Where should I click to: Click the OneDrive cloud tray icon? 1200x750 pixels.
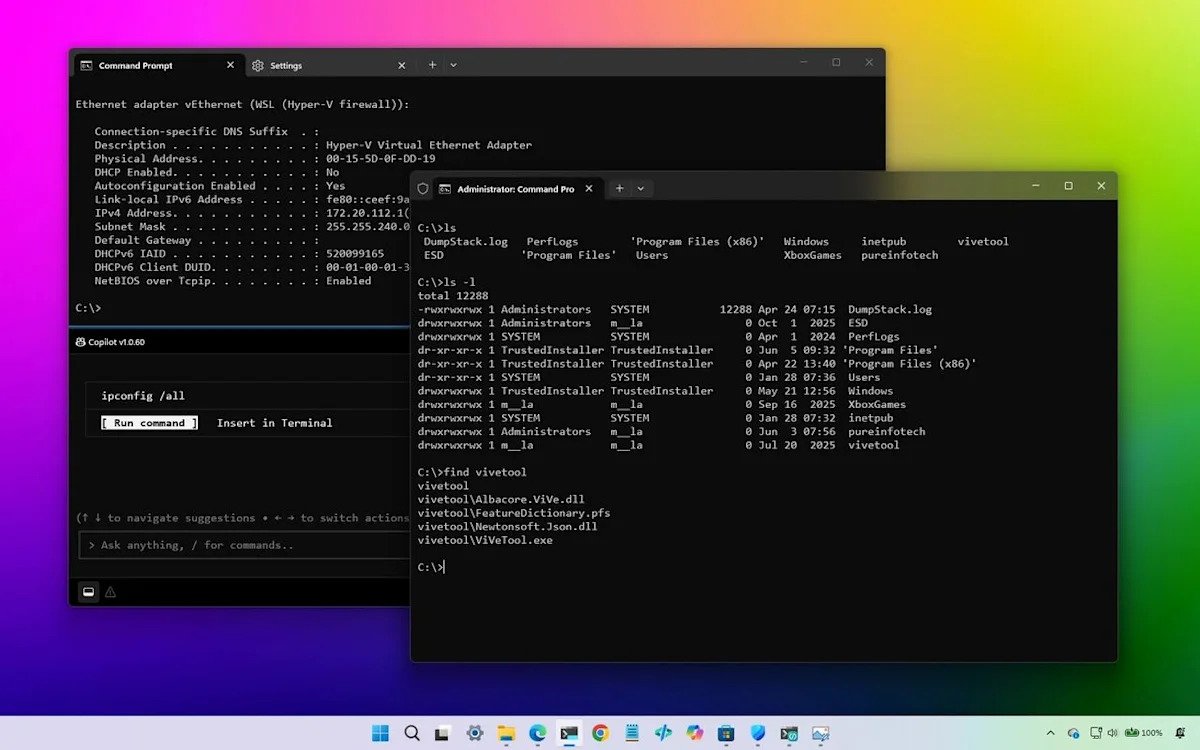pyautogui.click(x=1073, y=733)
